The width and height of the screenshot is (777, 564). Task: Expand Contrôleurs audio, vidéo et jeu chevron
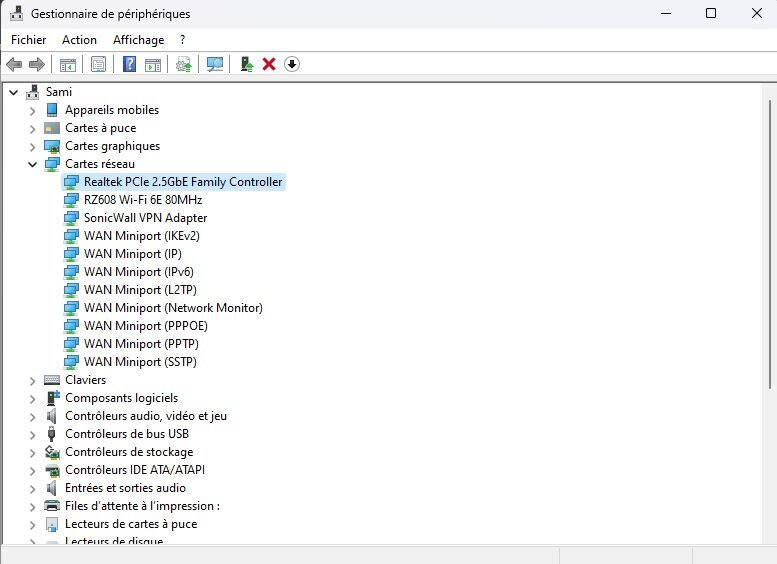33,417
